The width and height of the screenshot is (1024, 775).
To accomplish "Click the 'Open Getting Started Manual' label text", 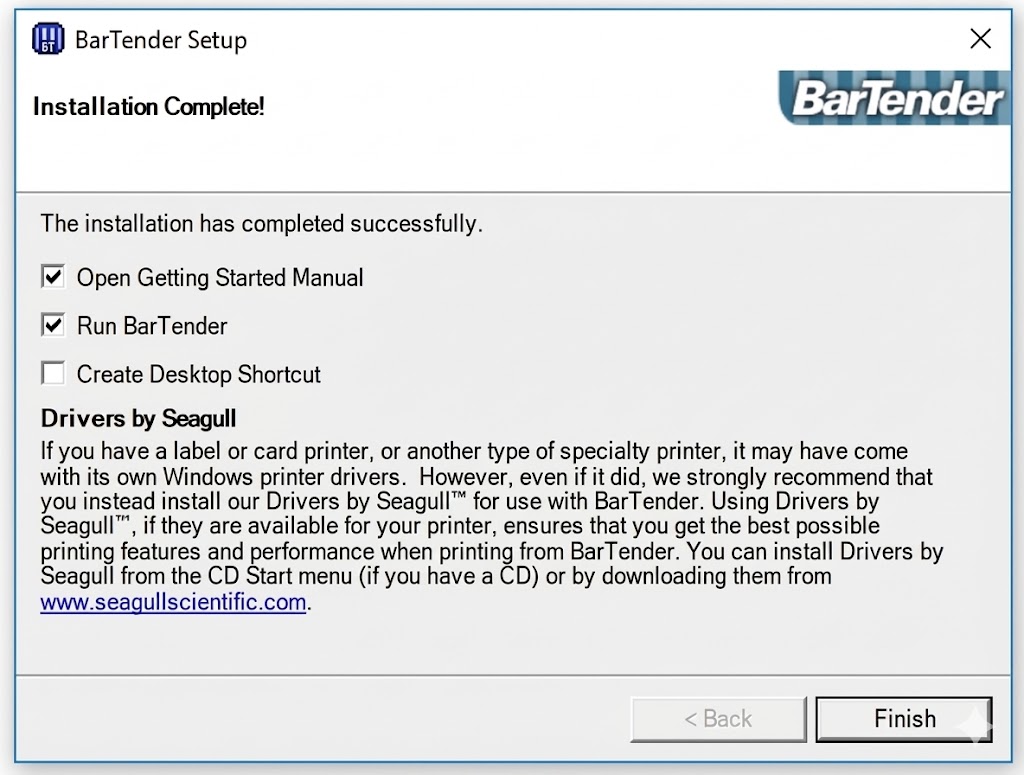I will [220, 277].
